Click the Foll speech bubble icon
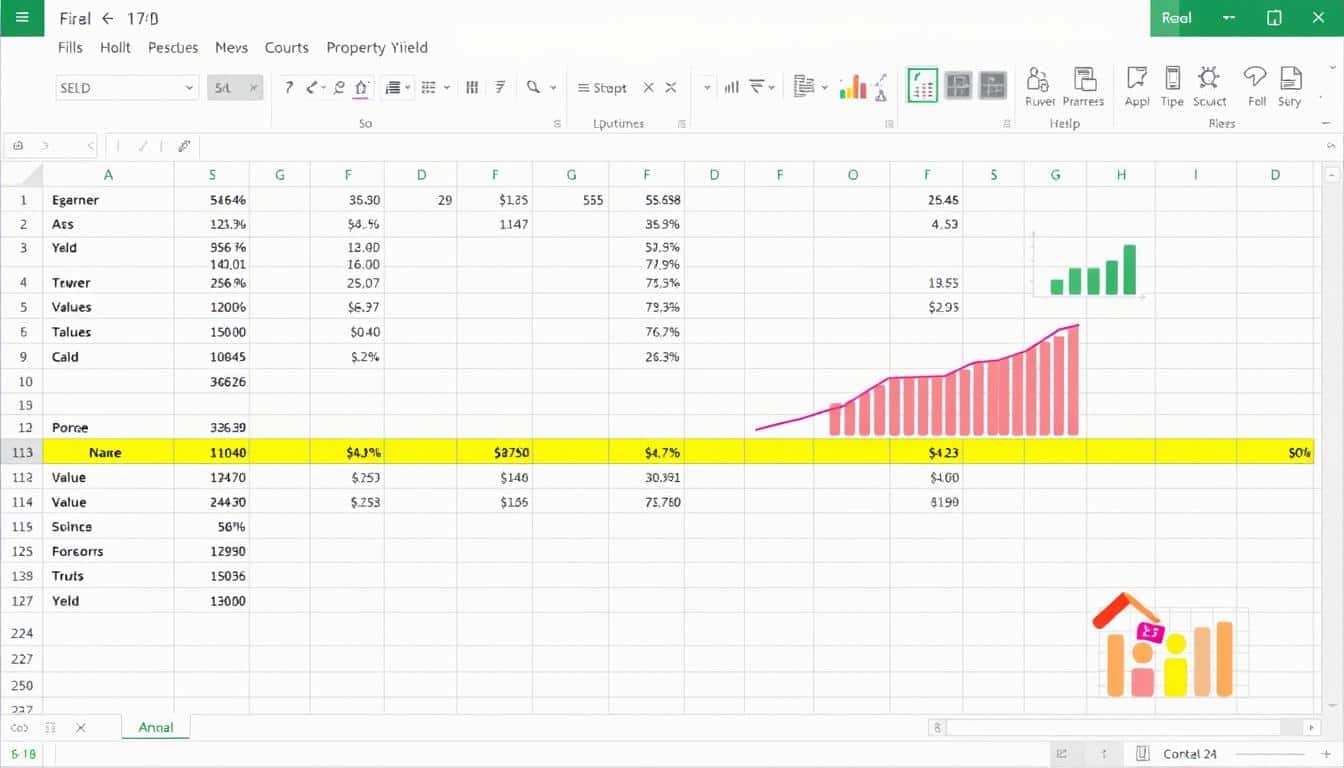 pyautogui.click(x=1255, y=79)
